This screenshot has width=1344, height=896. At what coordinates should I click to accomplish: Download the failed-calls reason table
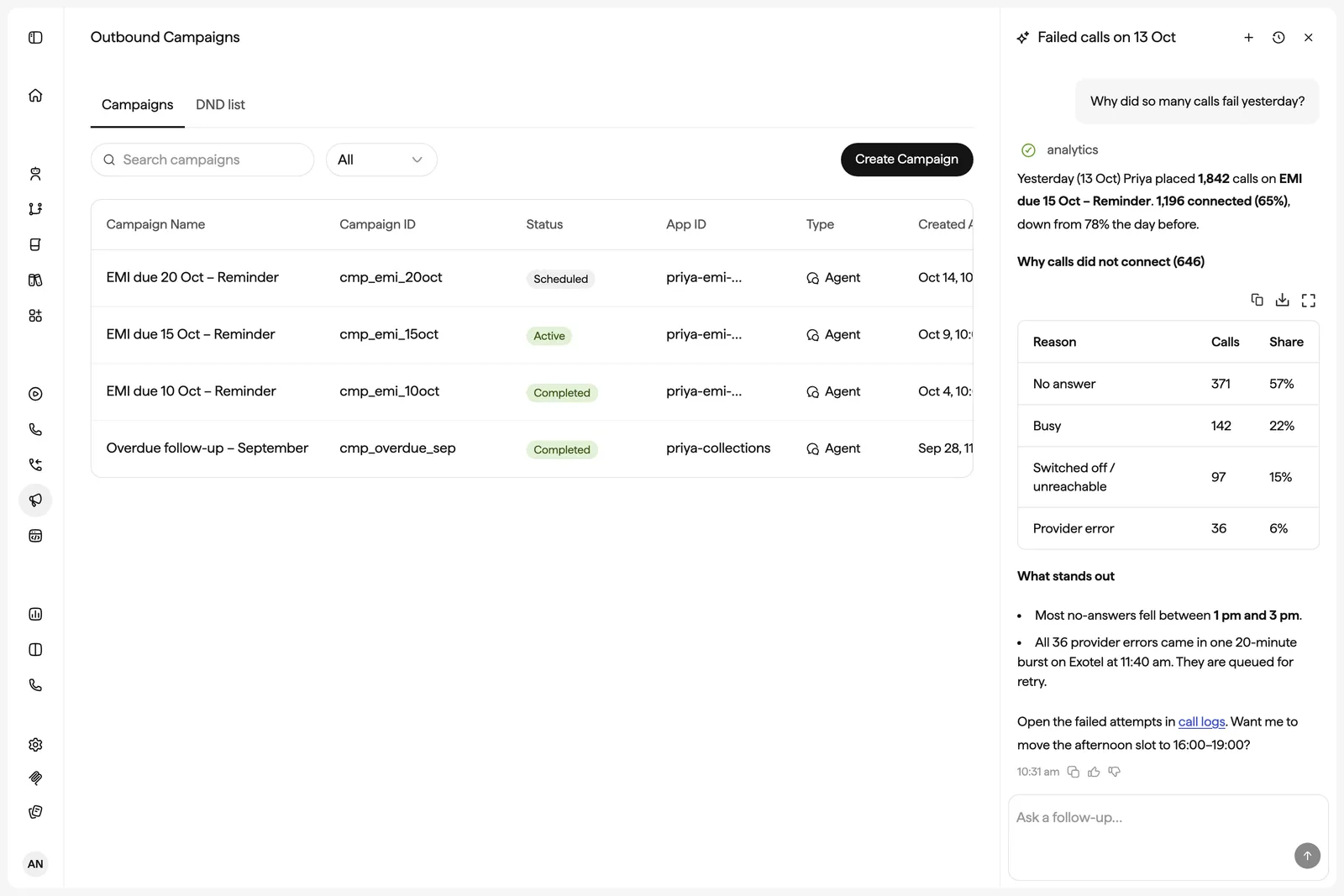(x=1283, y=300)
